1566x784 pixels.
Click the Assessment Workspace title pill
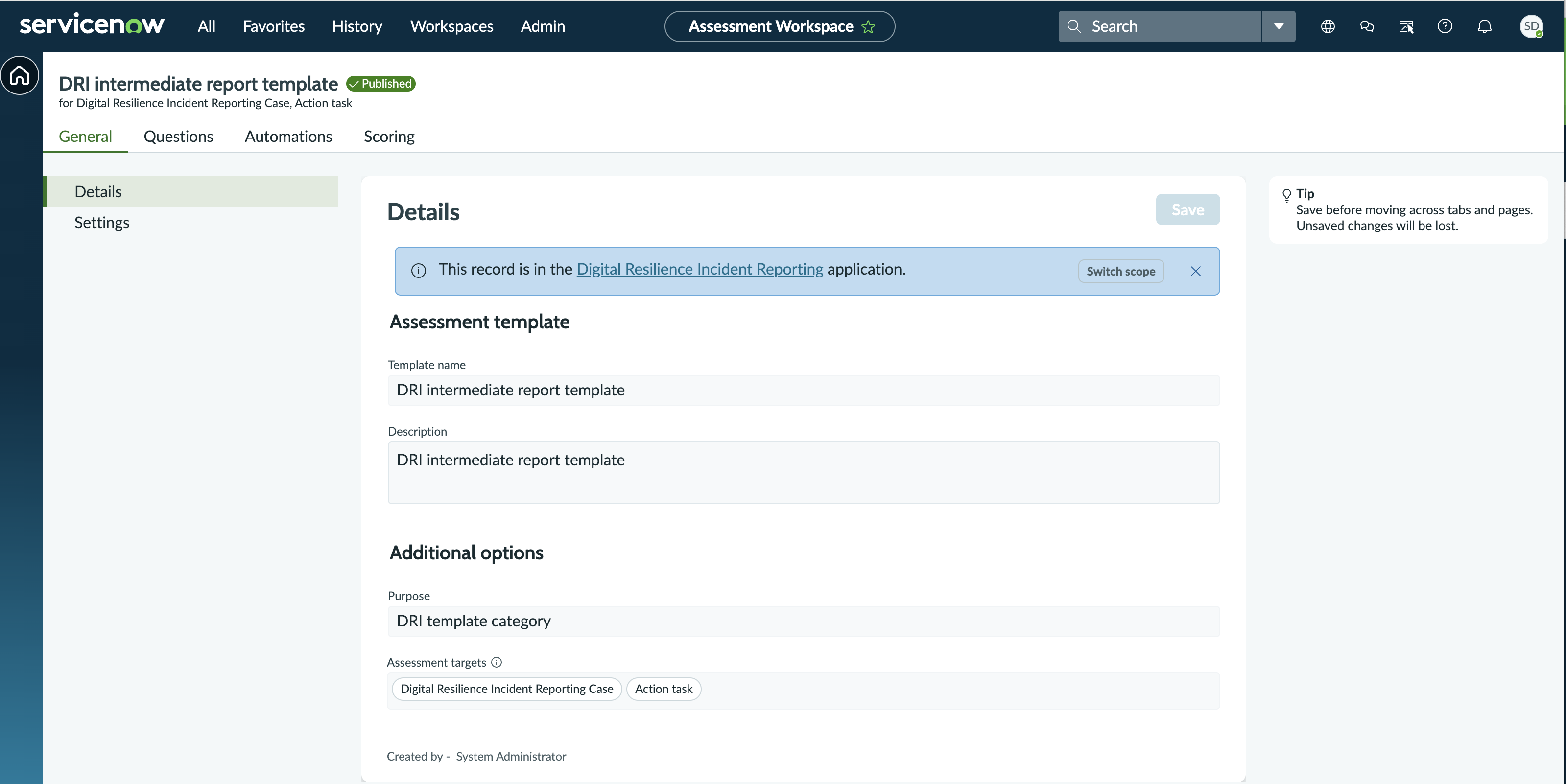tap(780, 26)
